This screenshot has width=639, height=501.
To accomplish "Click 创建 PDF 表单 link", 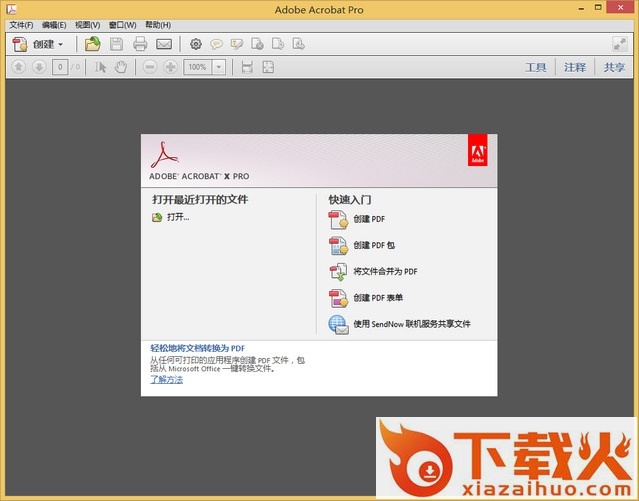I will point(378,298).
